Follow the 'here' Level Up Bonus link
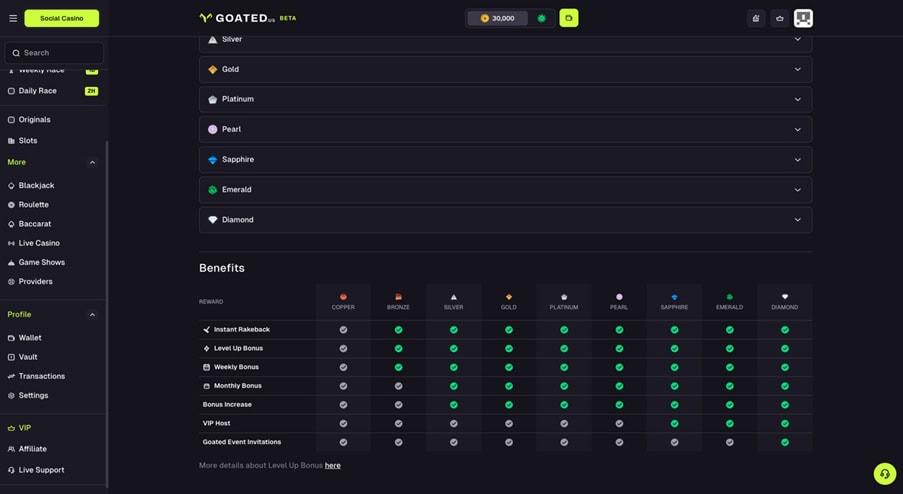 coord(332,465)
